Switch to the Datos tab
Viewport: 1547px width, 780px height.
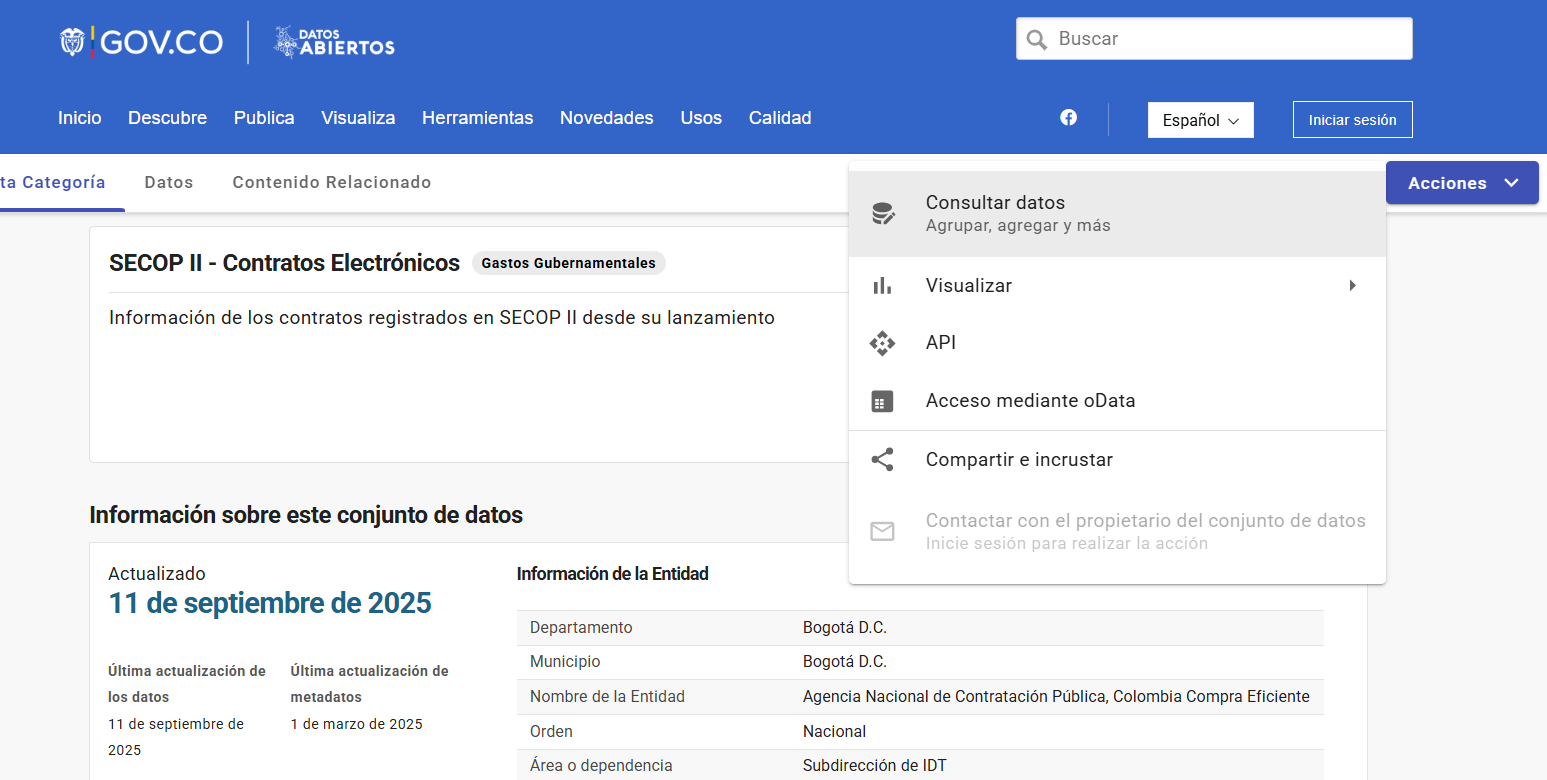(169, 182)
